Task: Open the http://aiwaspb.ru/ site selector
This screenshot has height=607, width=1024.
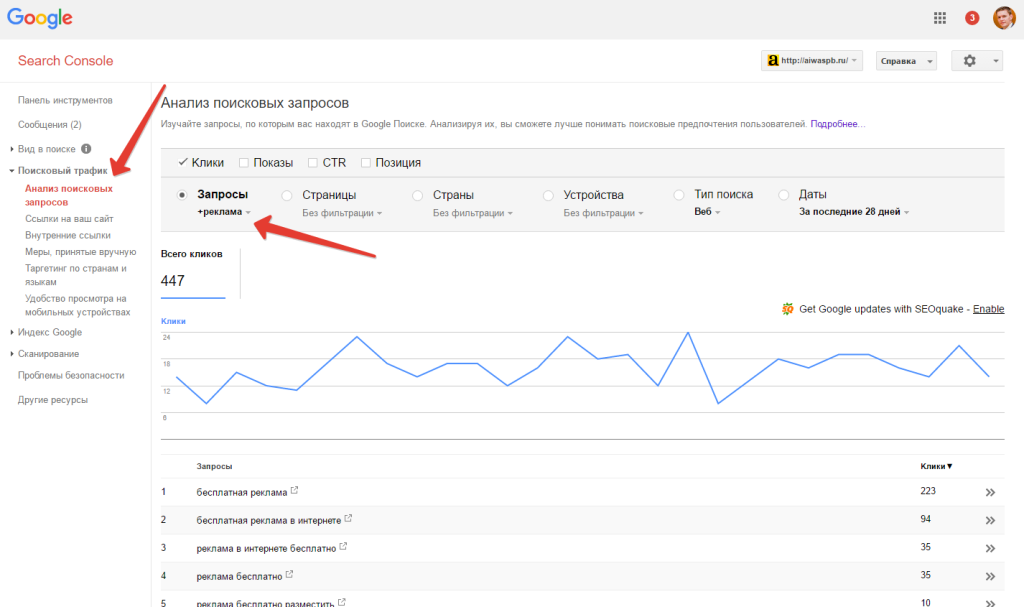Action: (x=812, y=61)
